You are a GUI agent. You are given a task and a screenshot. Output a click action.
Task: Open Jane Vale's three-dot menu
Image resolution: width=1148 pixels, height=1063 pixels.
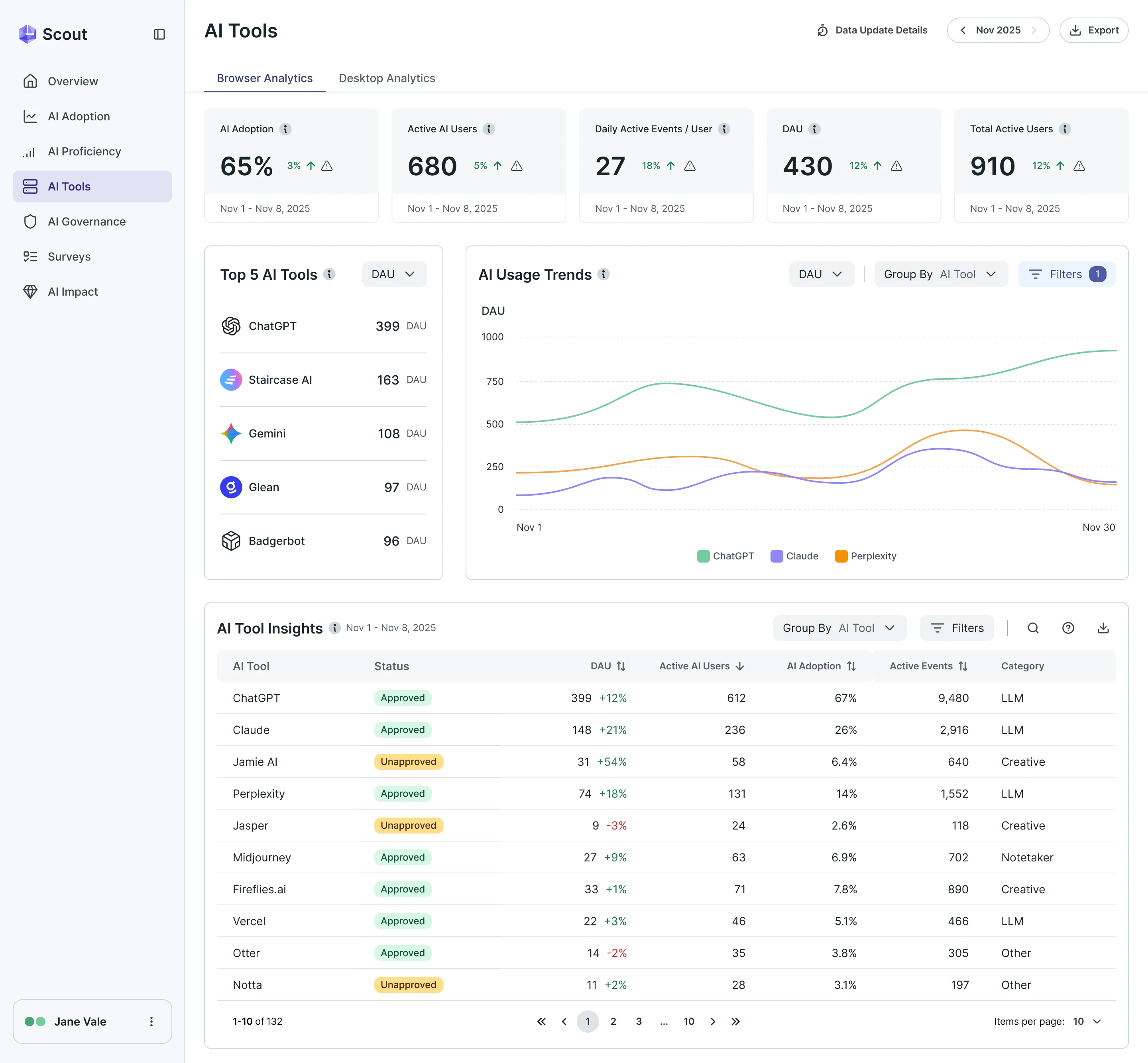(x=151, y=1022)
